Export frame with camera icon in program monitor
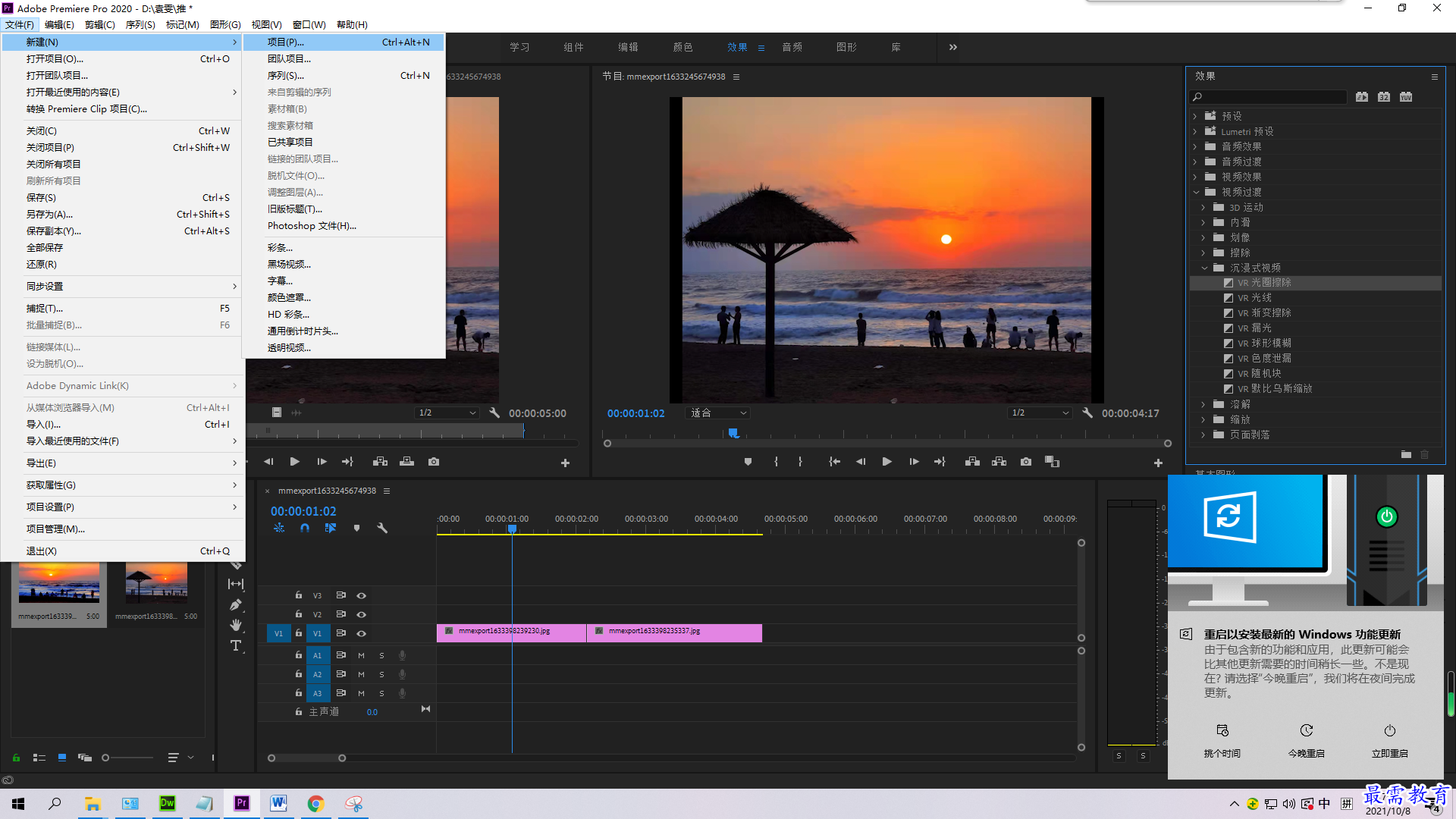 click(1026, 462)
